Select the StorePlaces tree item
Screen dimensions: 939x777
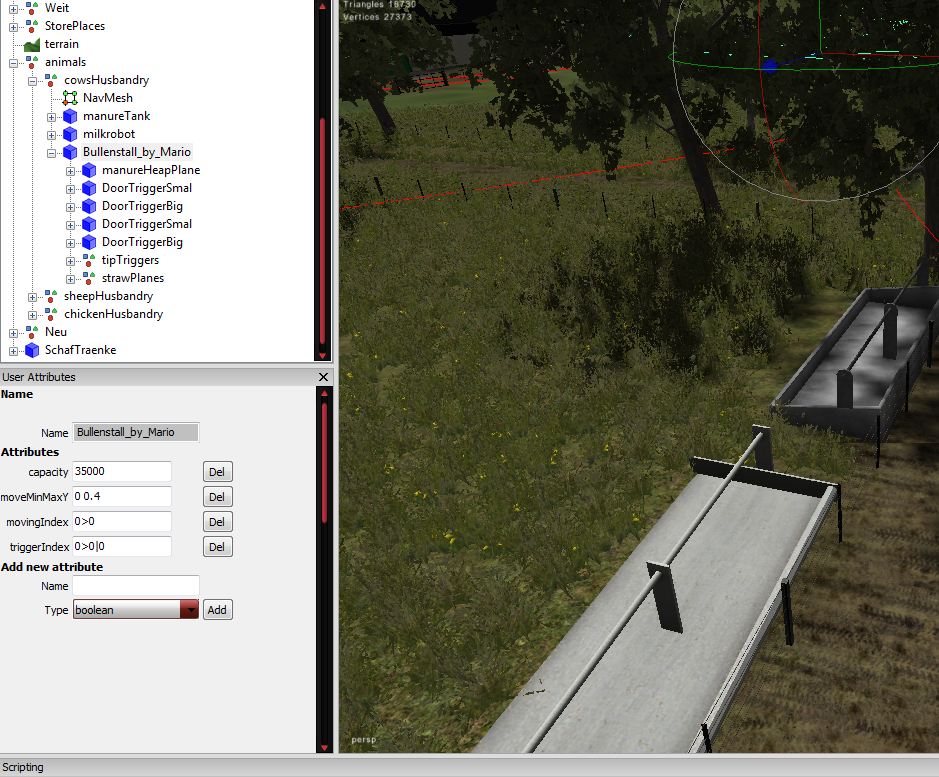point(74,26)
